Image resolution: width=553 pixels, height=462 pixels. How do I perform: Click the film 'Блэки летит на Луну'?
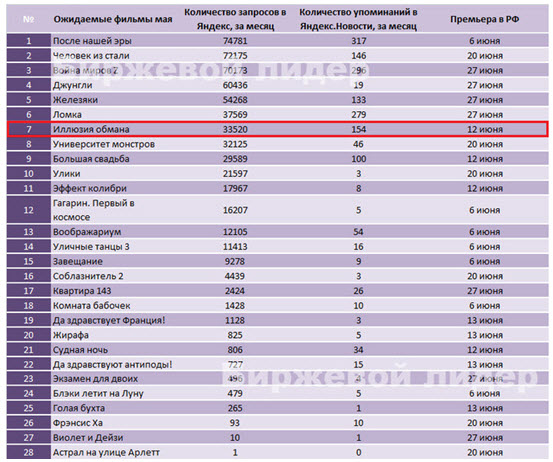click(98, 394)
